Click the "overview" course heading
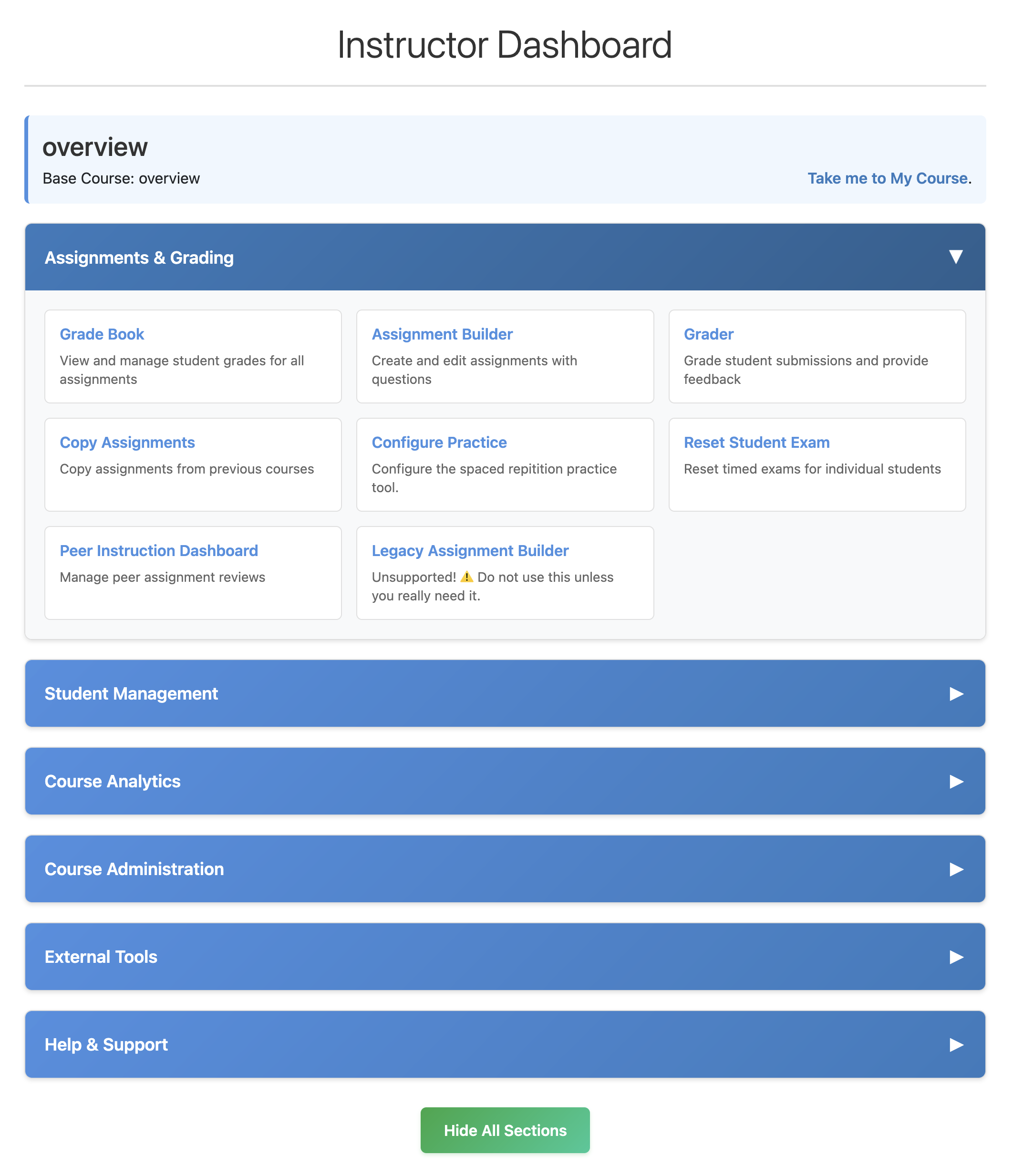1013x1176 pixels. click(x=95, y=147)
